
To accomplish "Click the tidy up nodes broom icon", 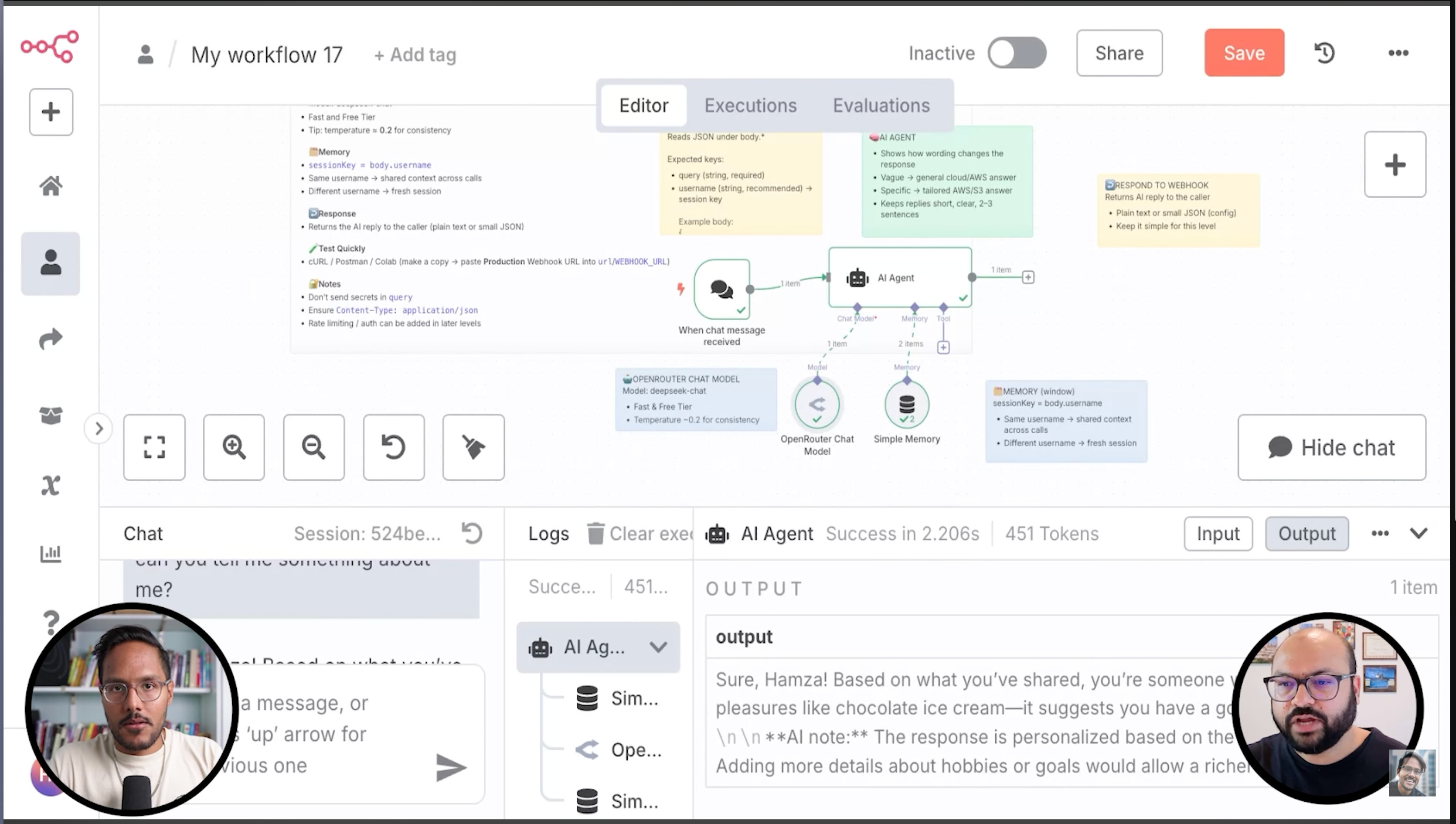I will 473,447.
